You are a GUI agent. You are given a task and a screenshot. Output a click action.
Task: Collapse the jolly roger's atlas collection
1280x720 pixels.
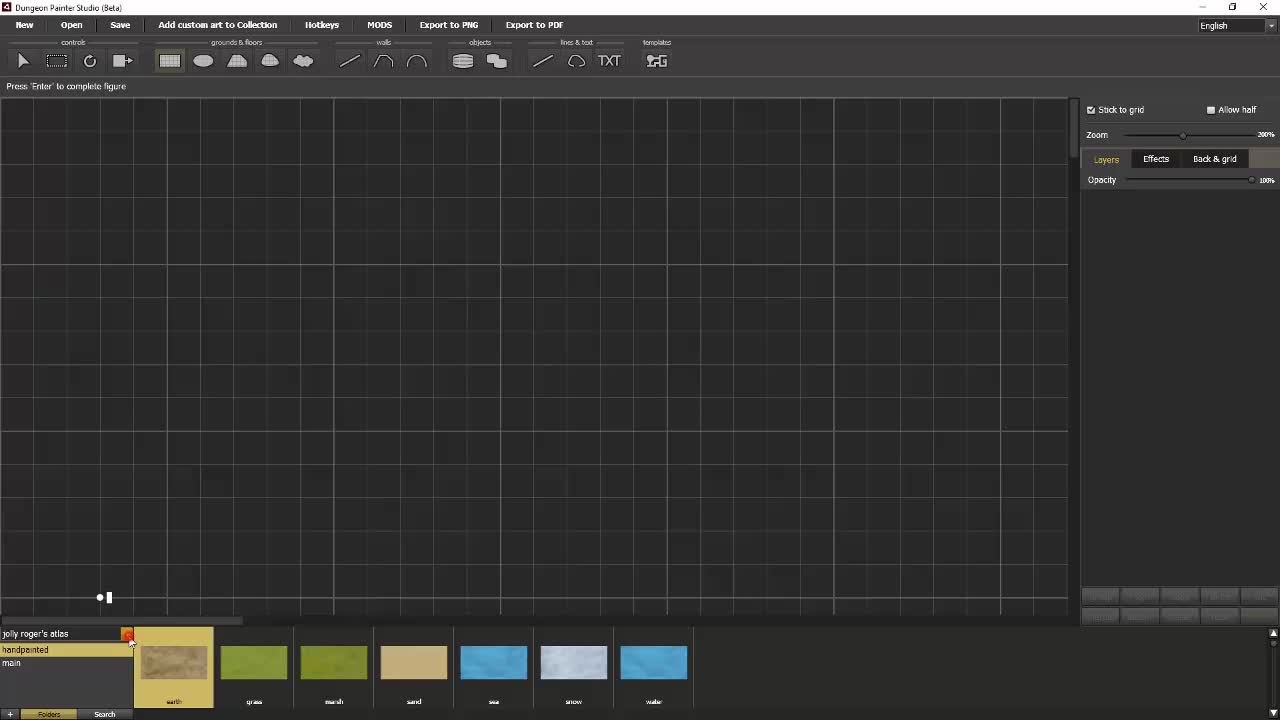[127, 634]
